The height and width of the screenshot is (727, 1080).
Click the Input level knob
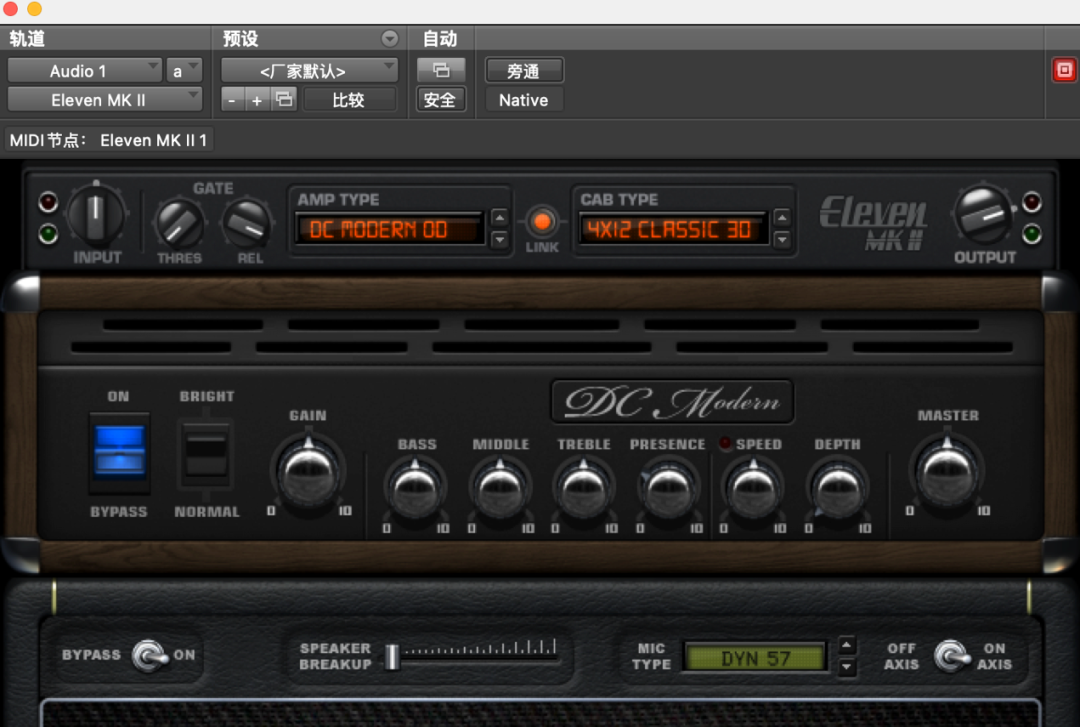point(97,216)
